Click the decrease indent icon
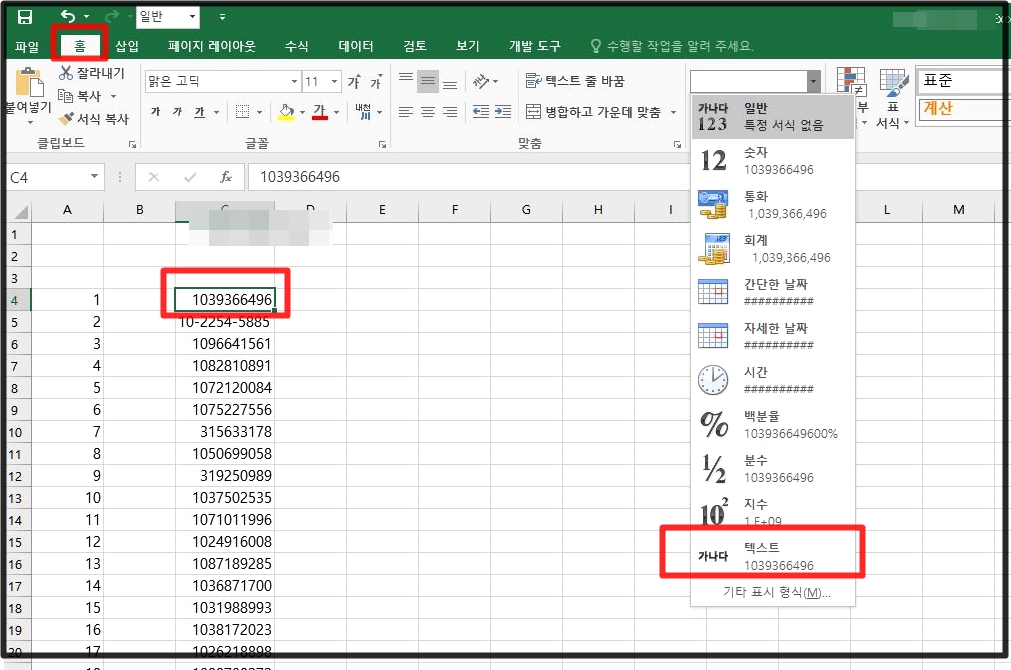The height and width of the screenshot is (670, 1011). point(481,112)
